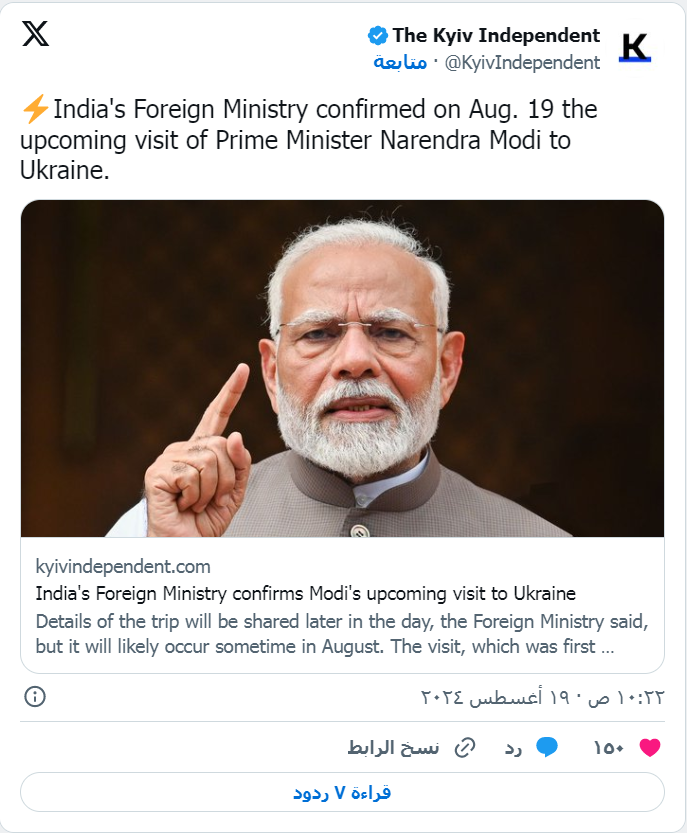The width and height of the screenshot is (687, 833).
Task: Click the ١٥٠ likes count
Action: coord(609,747)
